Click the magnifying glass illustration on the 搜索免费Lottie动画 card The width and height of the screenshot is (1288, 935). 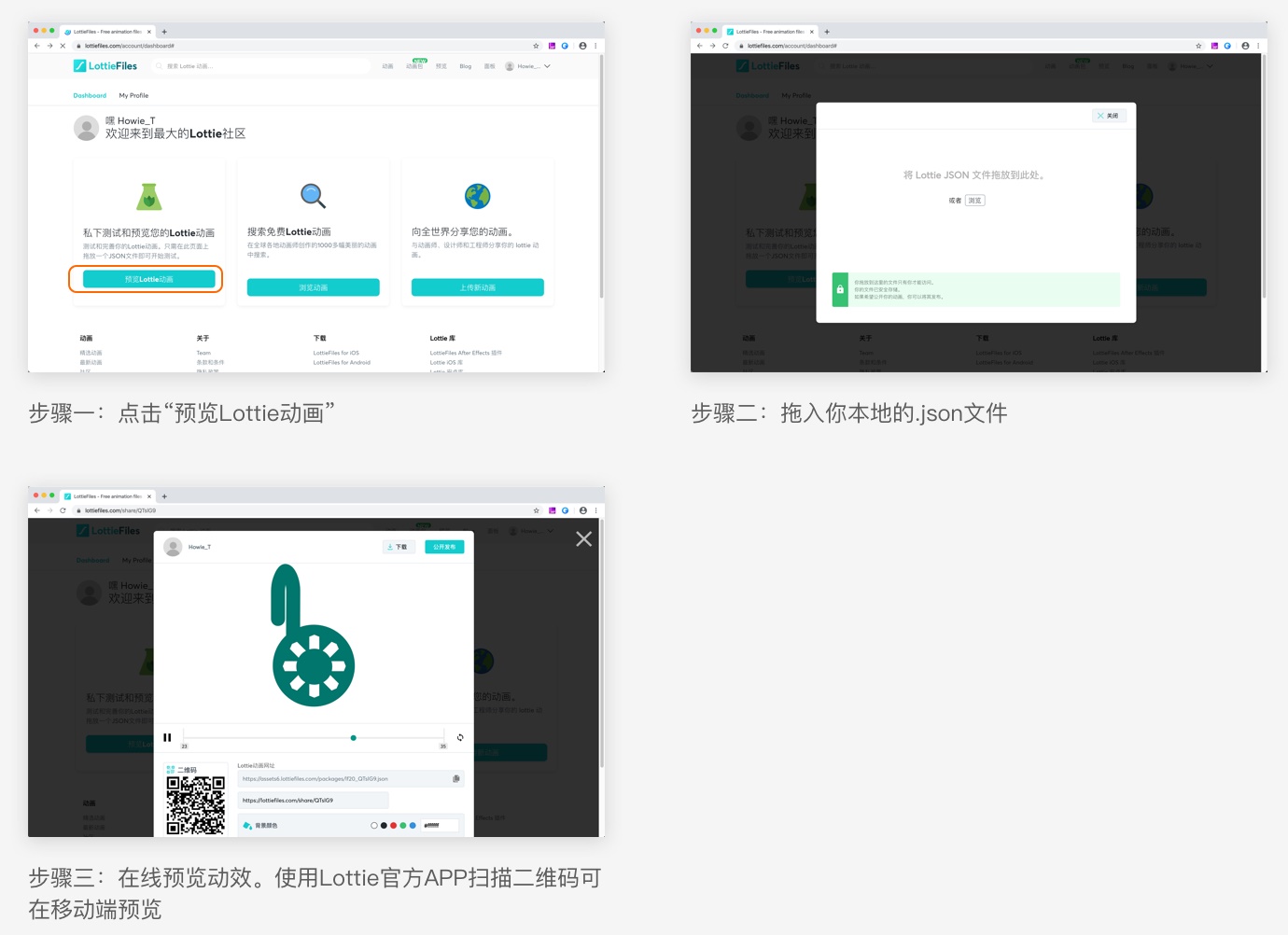[313, 195]
